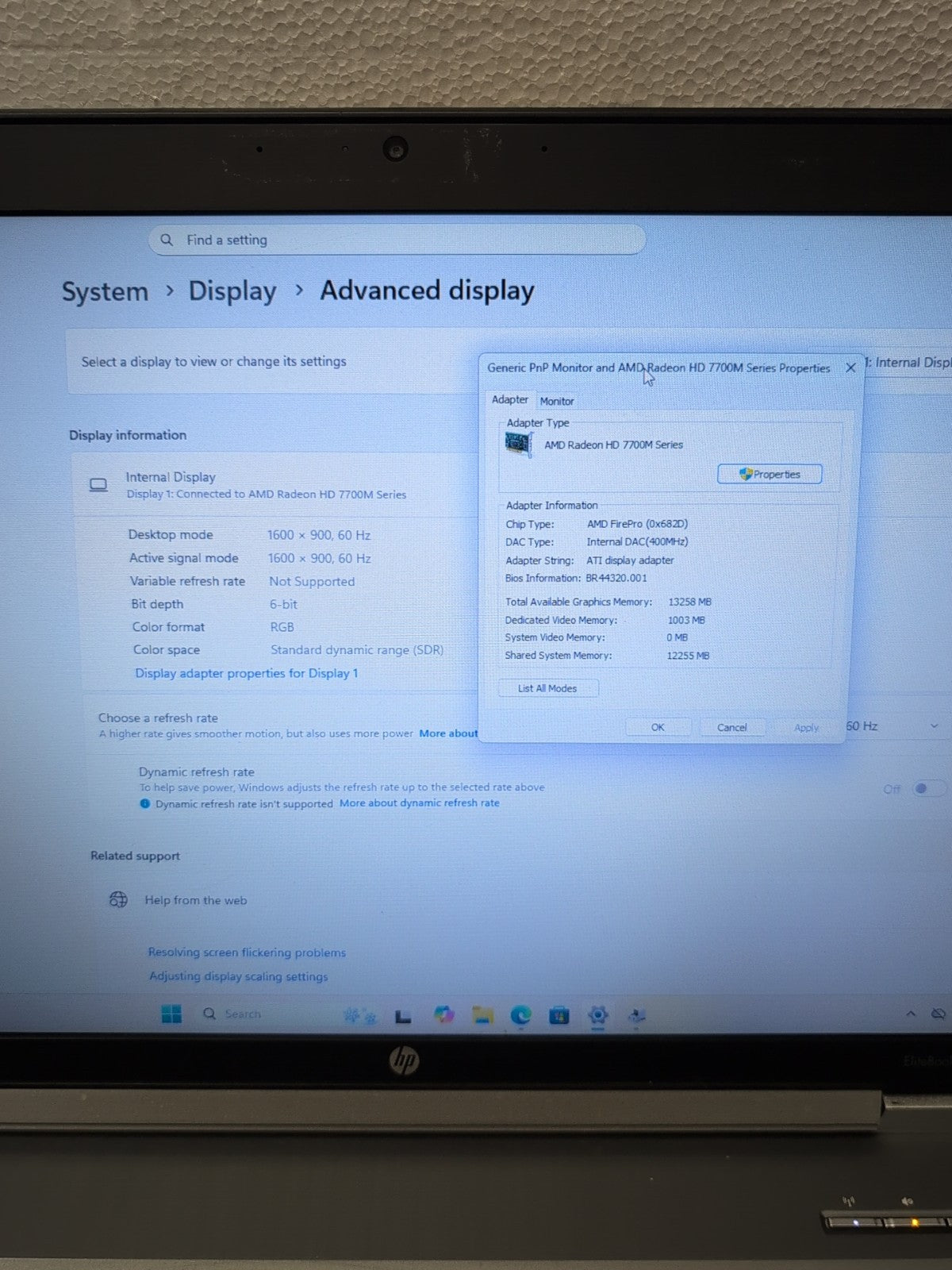Click Cancel in the adapter properties dialog

[731, 727]
